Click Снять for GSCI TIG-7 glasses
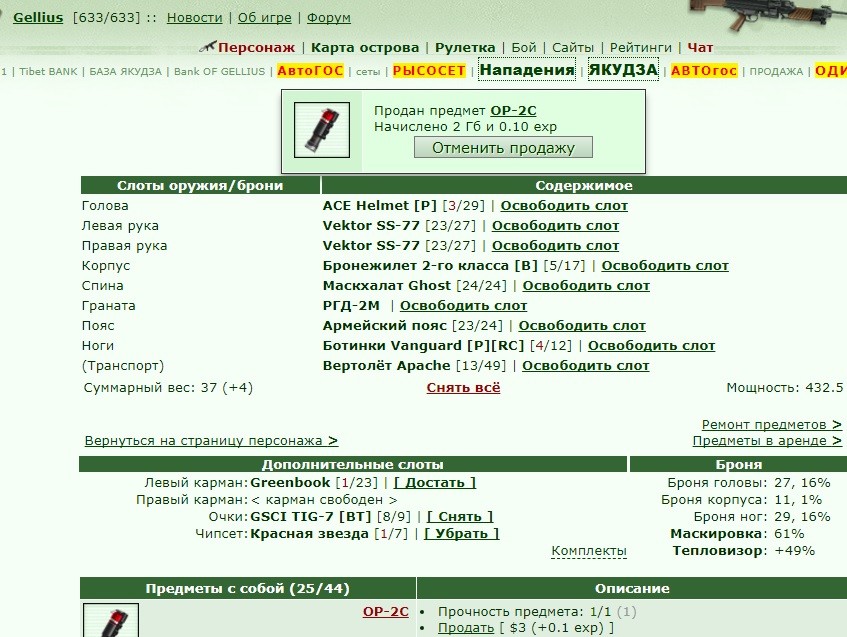 [460, 517]
